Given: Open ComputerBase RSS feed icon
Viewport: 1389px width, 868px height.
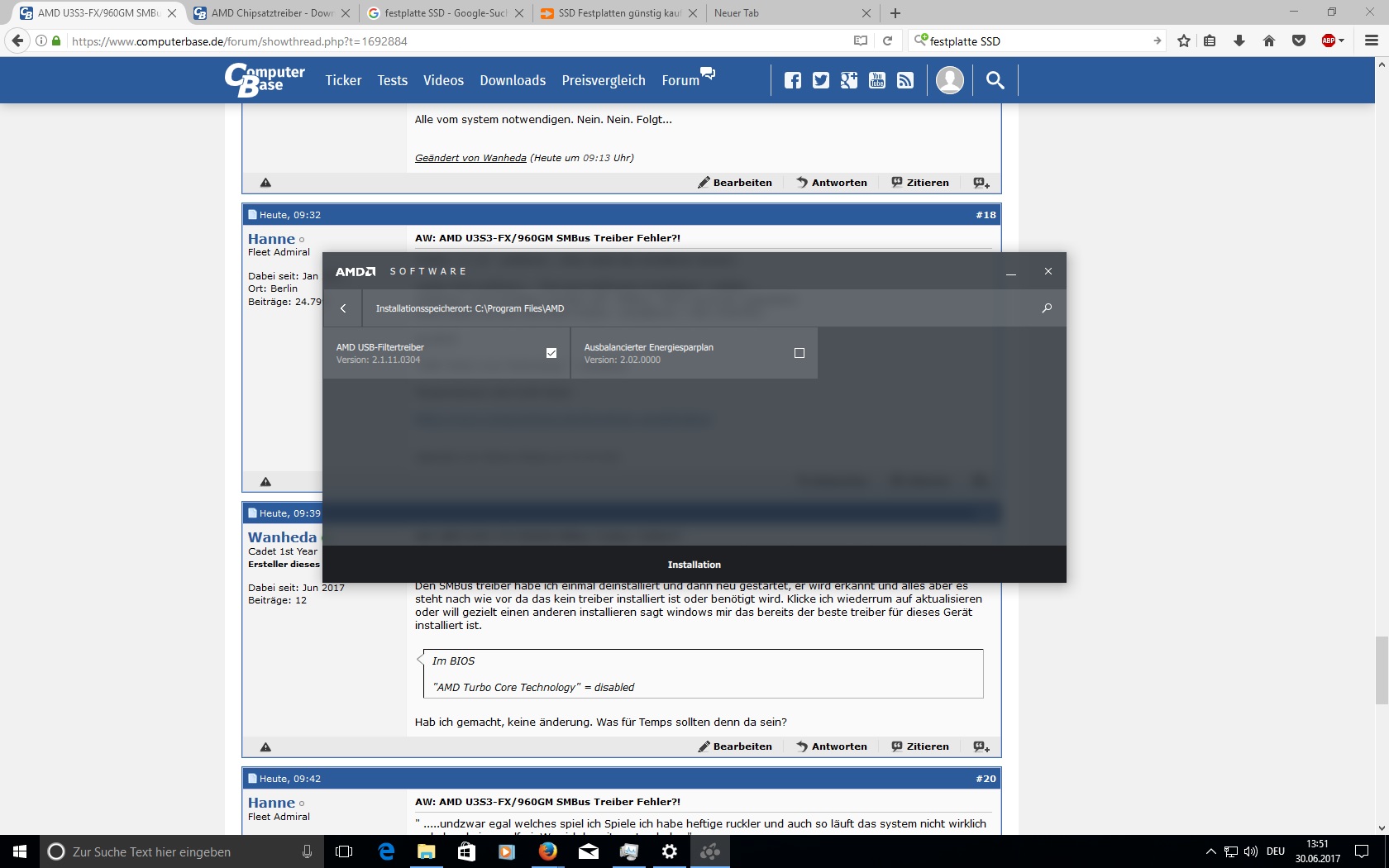Looking at the screenshot, I should click(x=905, y=80).
